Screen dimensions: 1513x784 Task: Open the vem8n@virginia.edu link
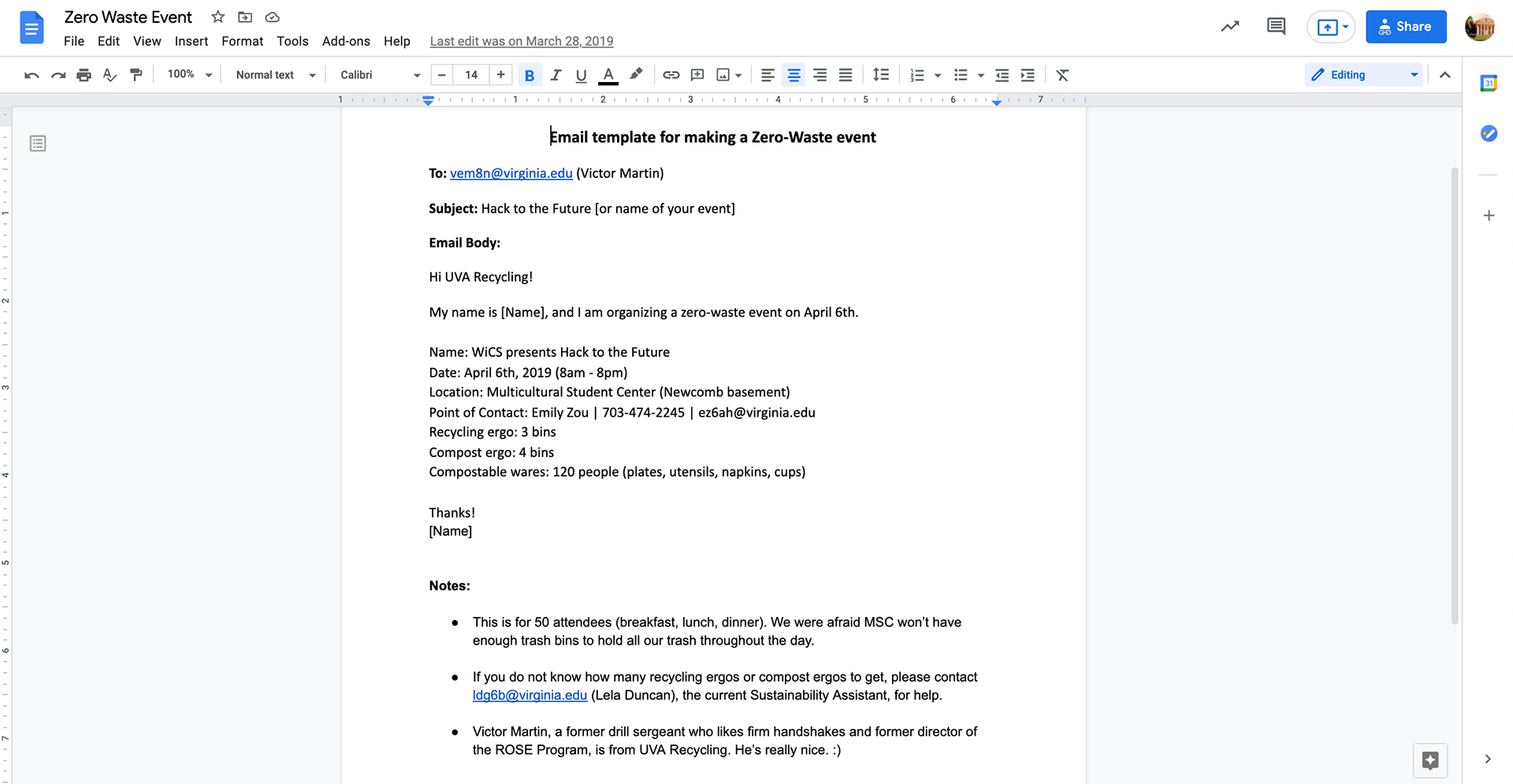pos(511,173)
